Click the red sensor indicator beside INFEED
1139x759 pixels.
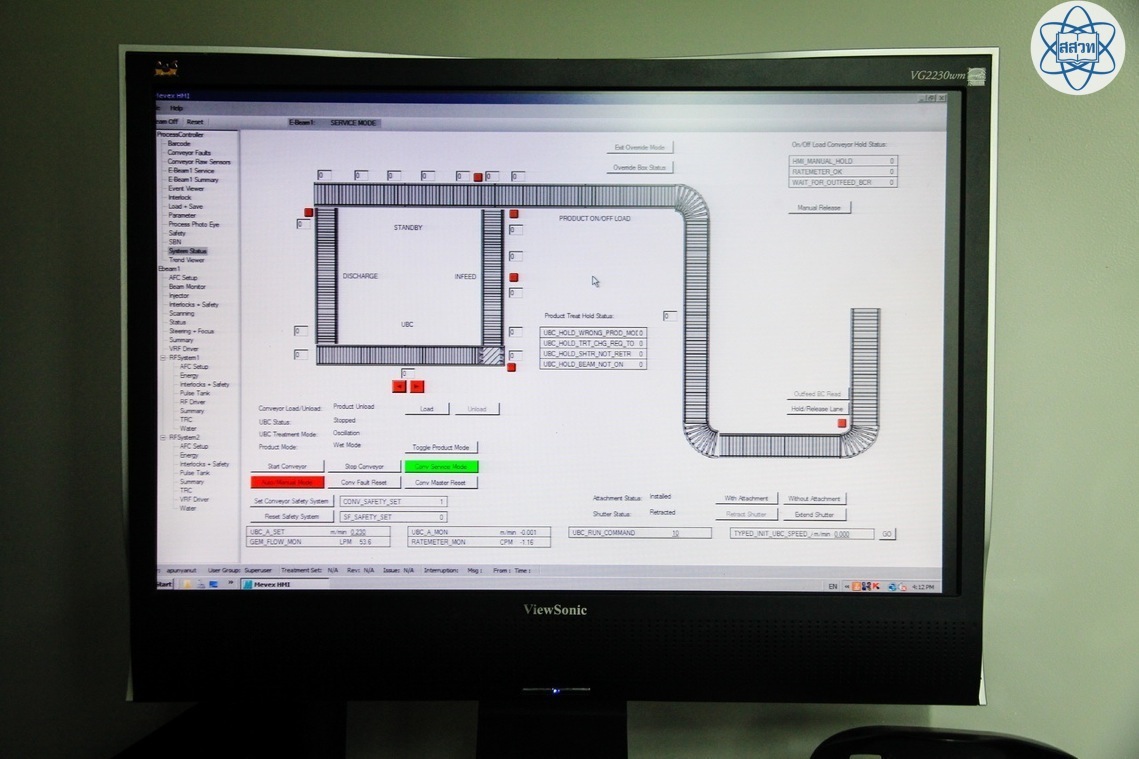click(514, 277)
